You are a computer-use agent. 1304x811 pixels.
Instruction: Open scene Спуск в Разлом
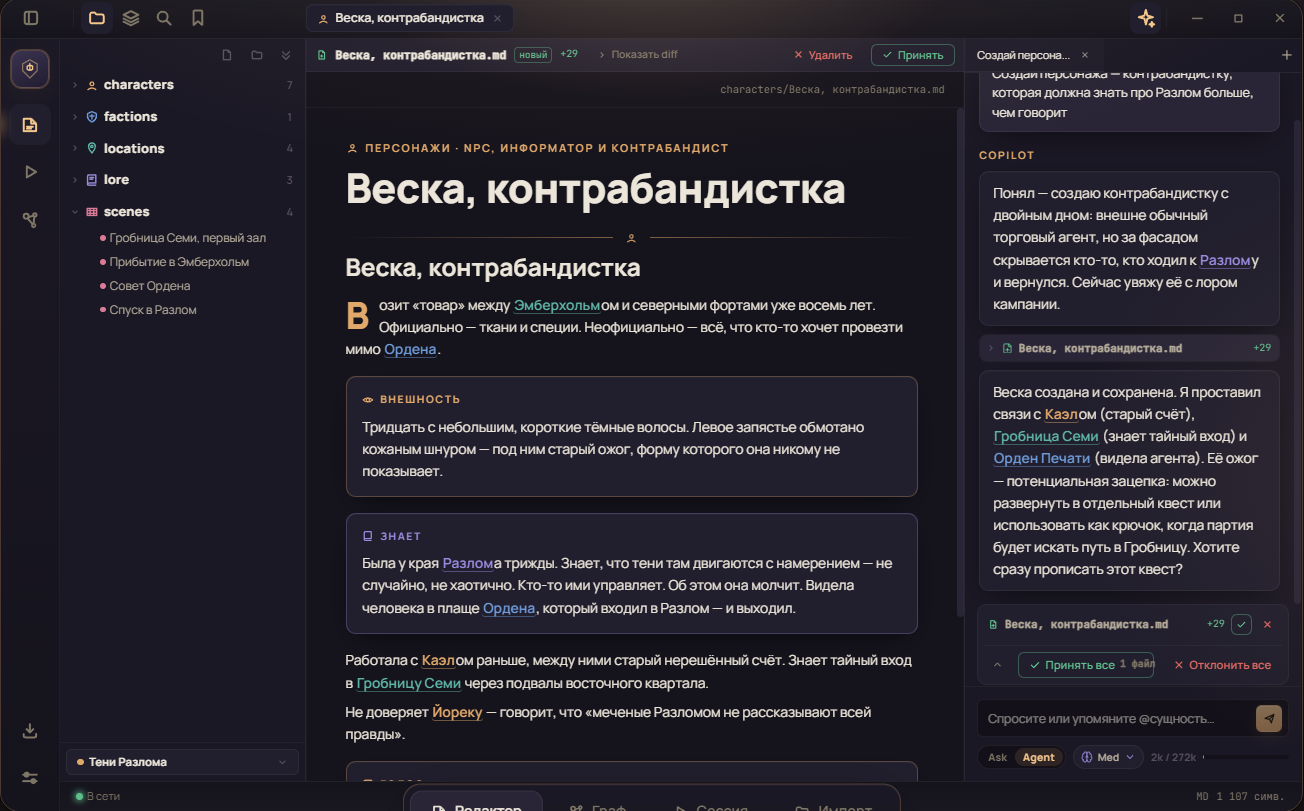pos(153,310)
